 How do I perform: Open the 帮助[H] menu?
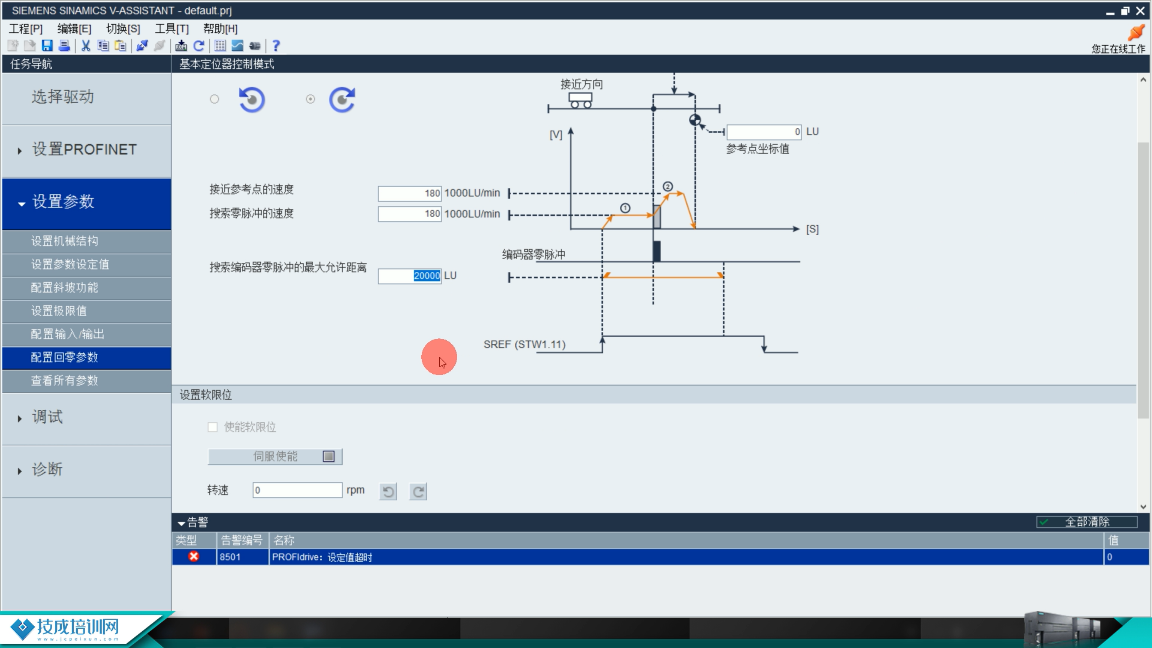(220, 29)
